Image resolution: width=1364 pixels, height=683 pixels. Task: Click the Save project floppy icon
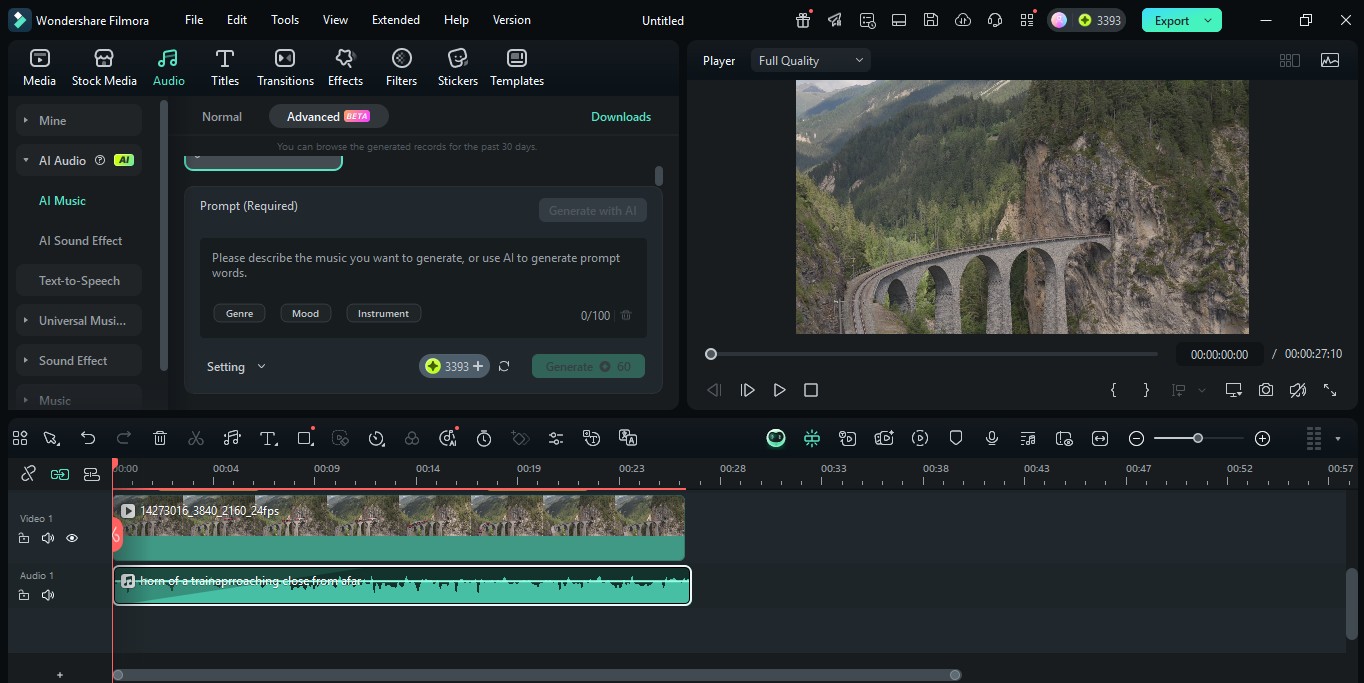click(x=931, y=20)
